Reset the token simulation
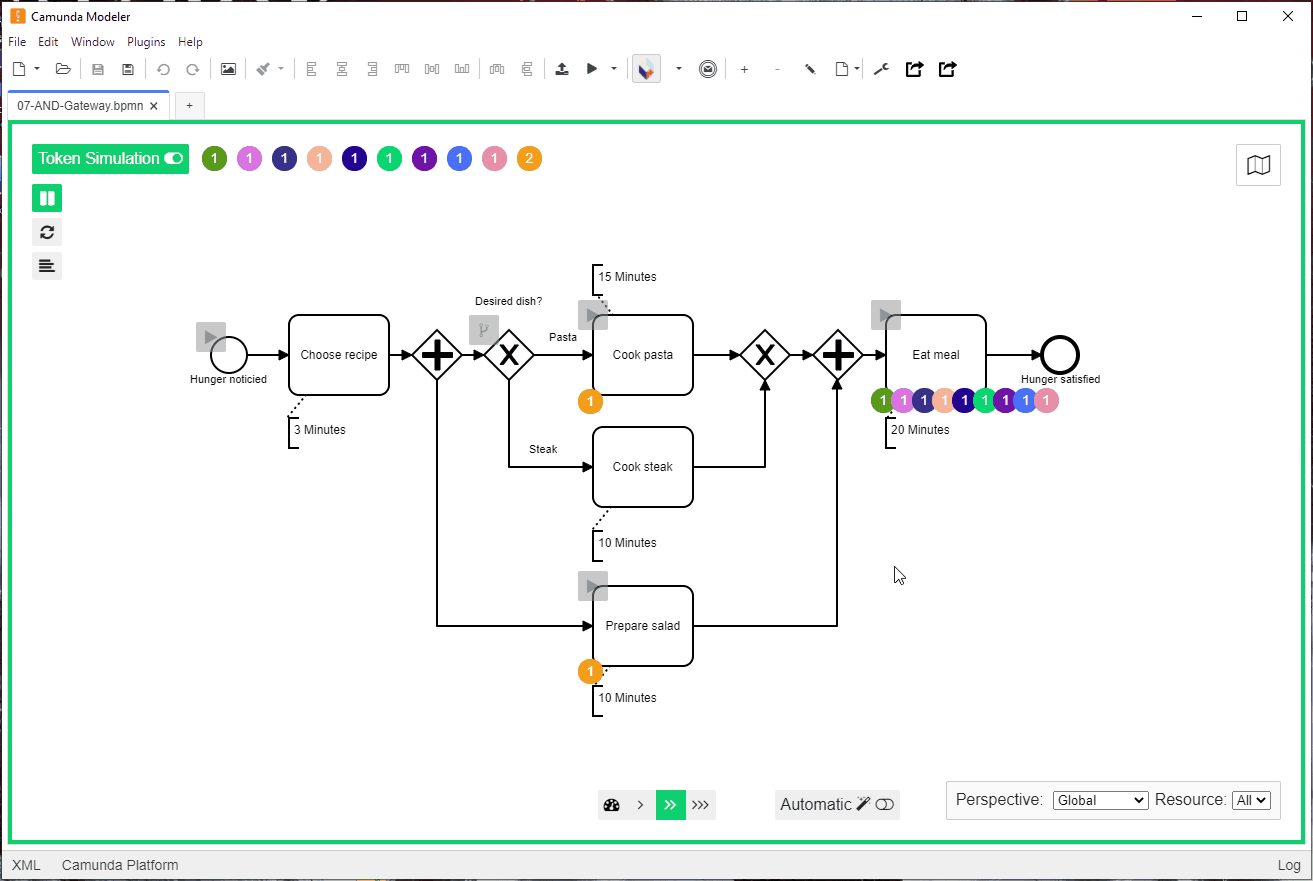 tap(47, 231)
